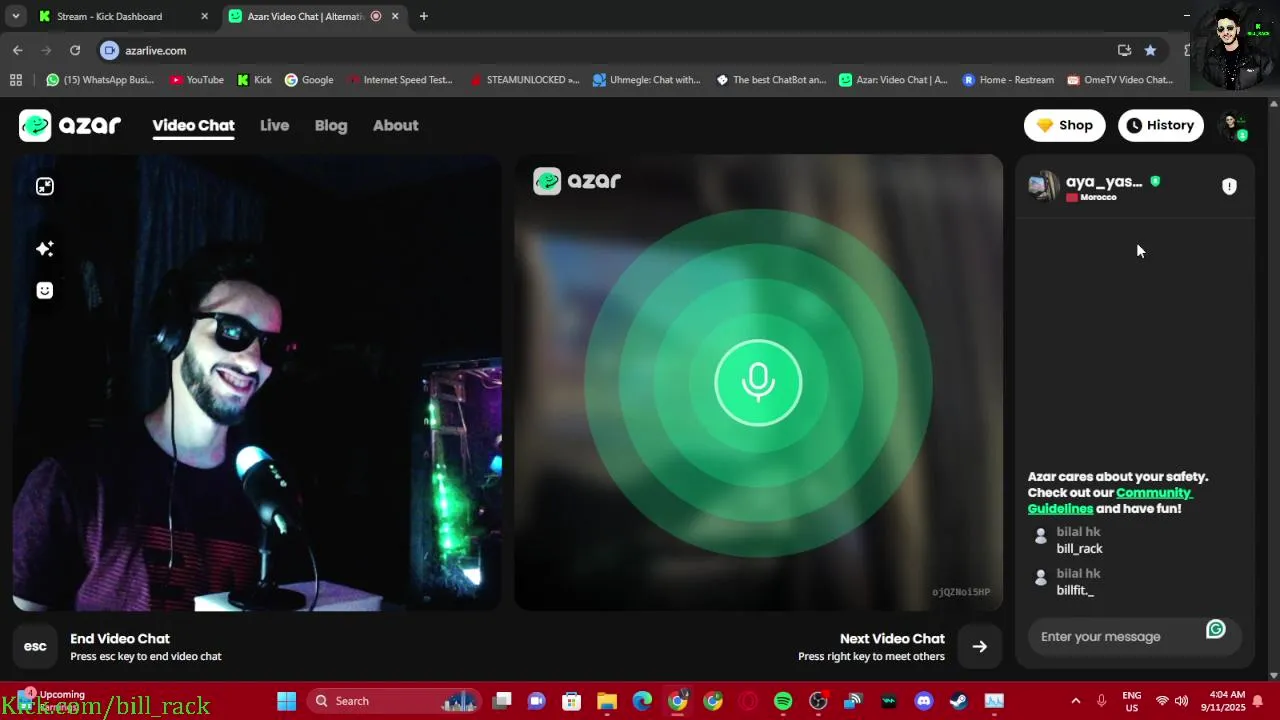Open volume control in system tray
The height and width of the screenshot is (720, 1280).
[x=1181, y=701]
